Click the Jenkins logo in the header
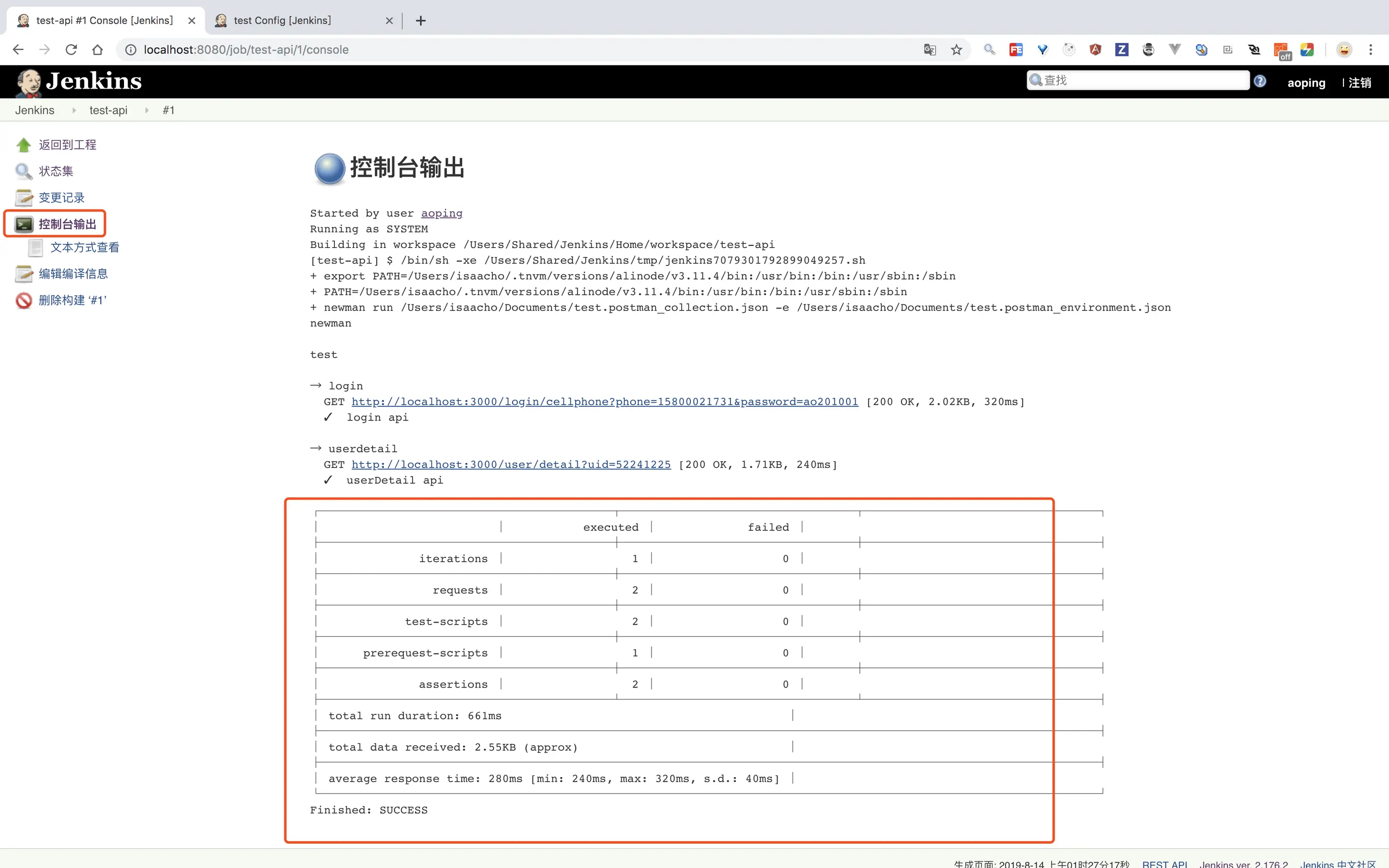 [x=79, y=82]
